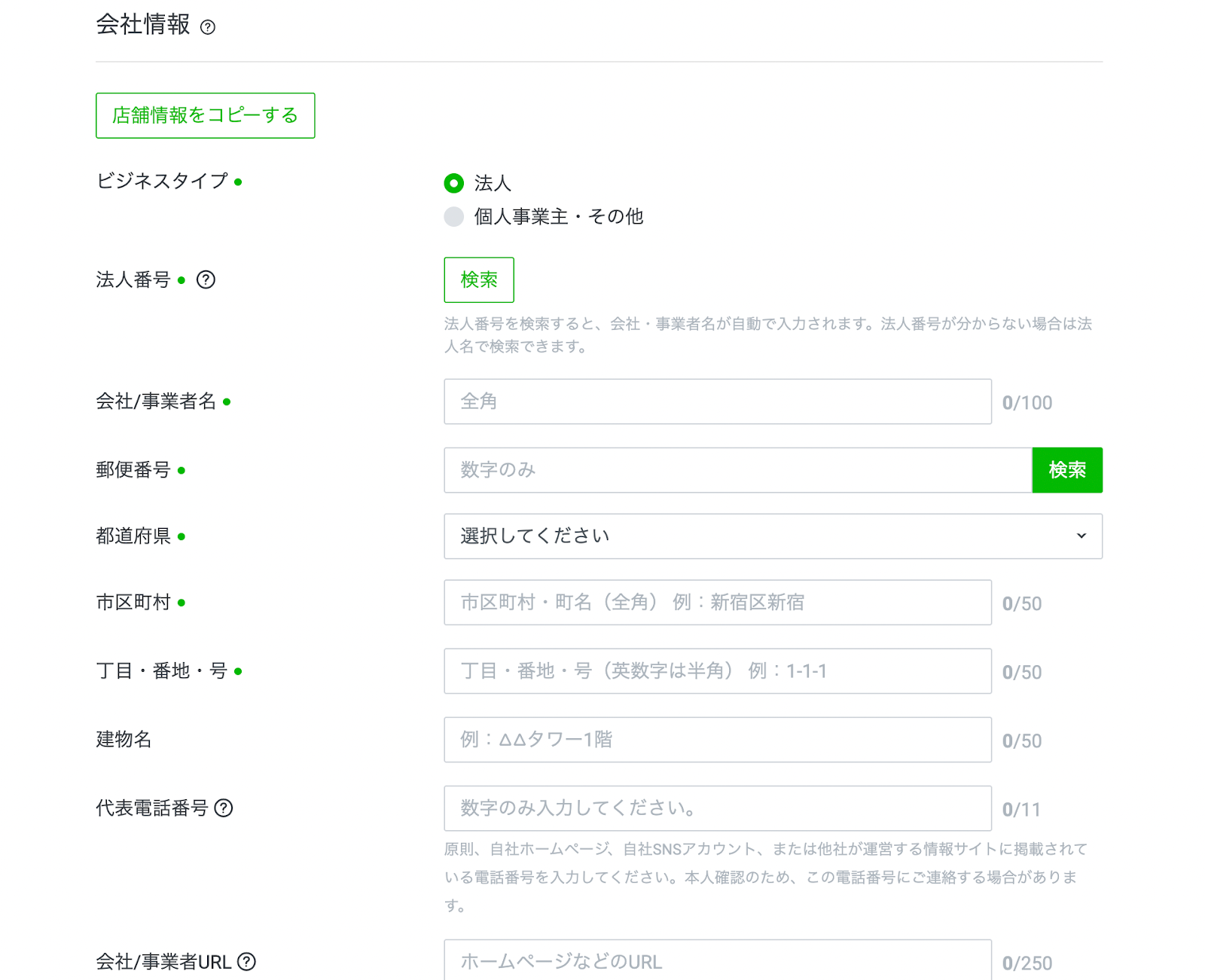Click the 代表電話番号 phone number field

717,808
